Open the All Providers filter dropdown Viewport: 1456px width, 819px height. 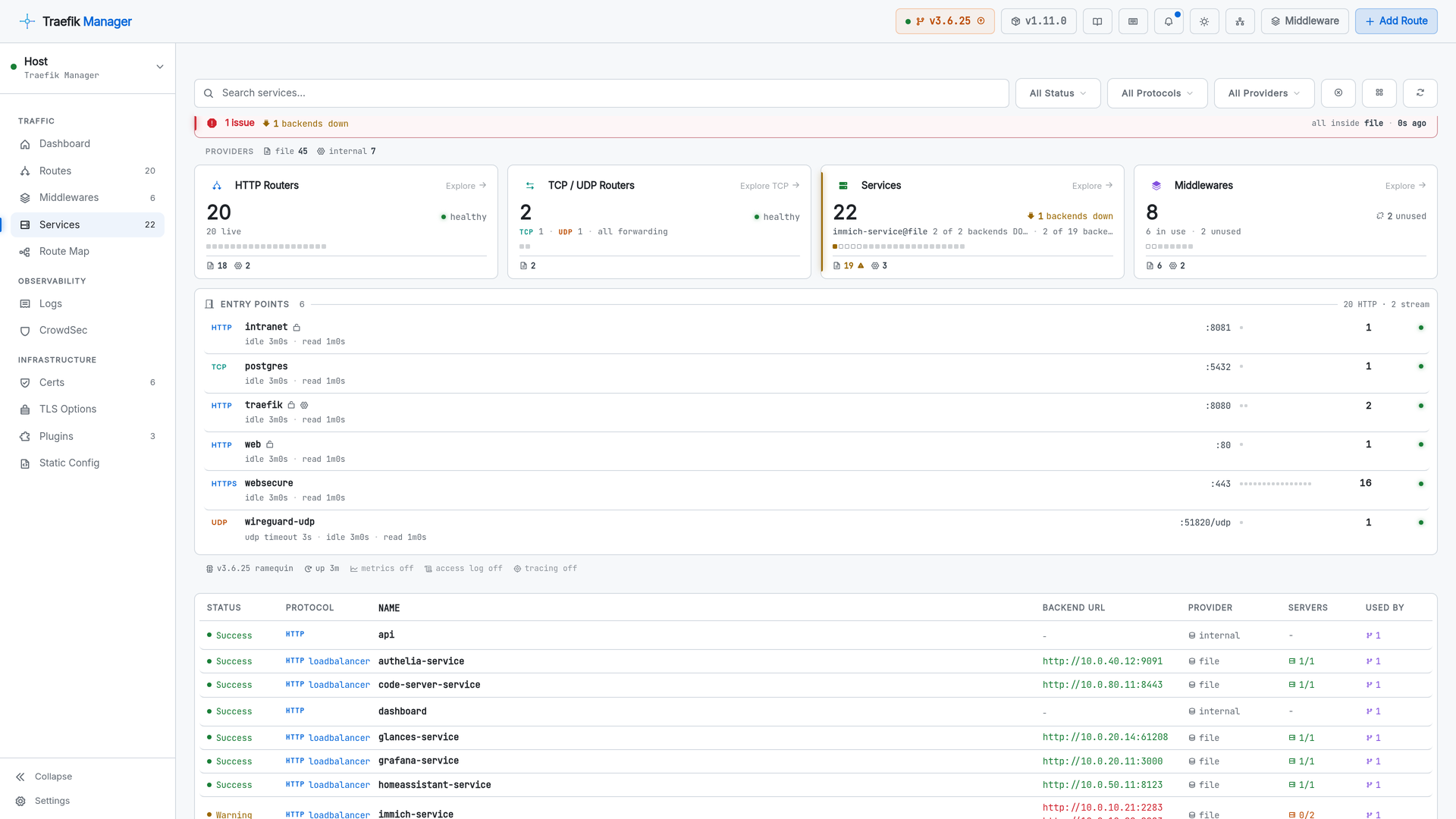pos(1264,93)
